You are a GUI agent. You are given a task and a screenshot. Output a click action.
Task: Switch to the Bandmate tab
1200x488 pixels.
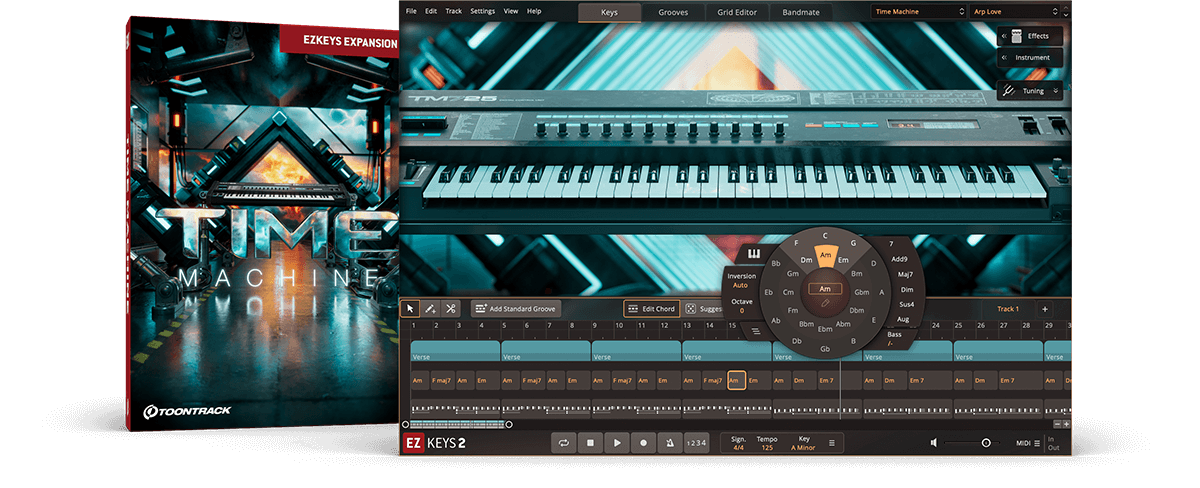tap(801, 13)
